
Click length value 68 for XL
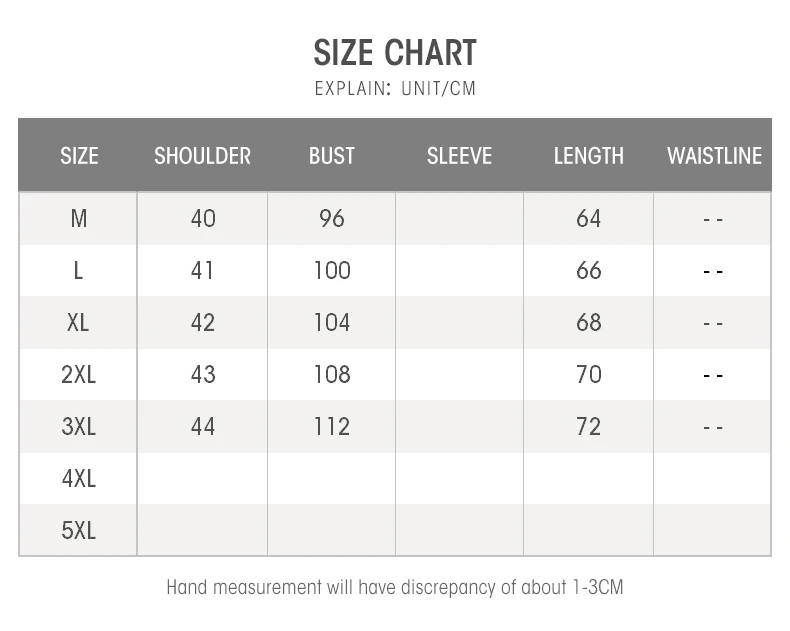tap(588, 323)
